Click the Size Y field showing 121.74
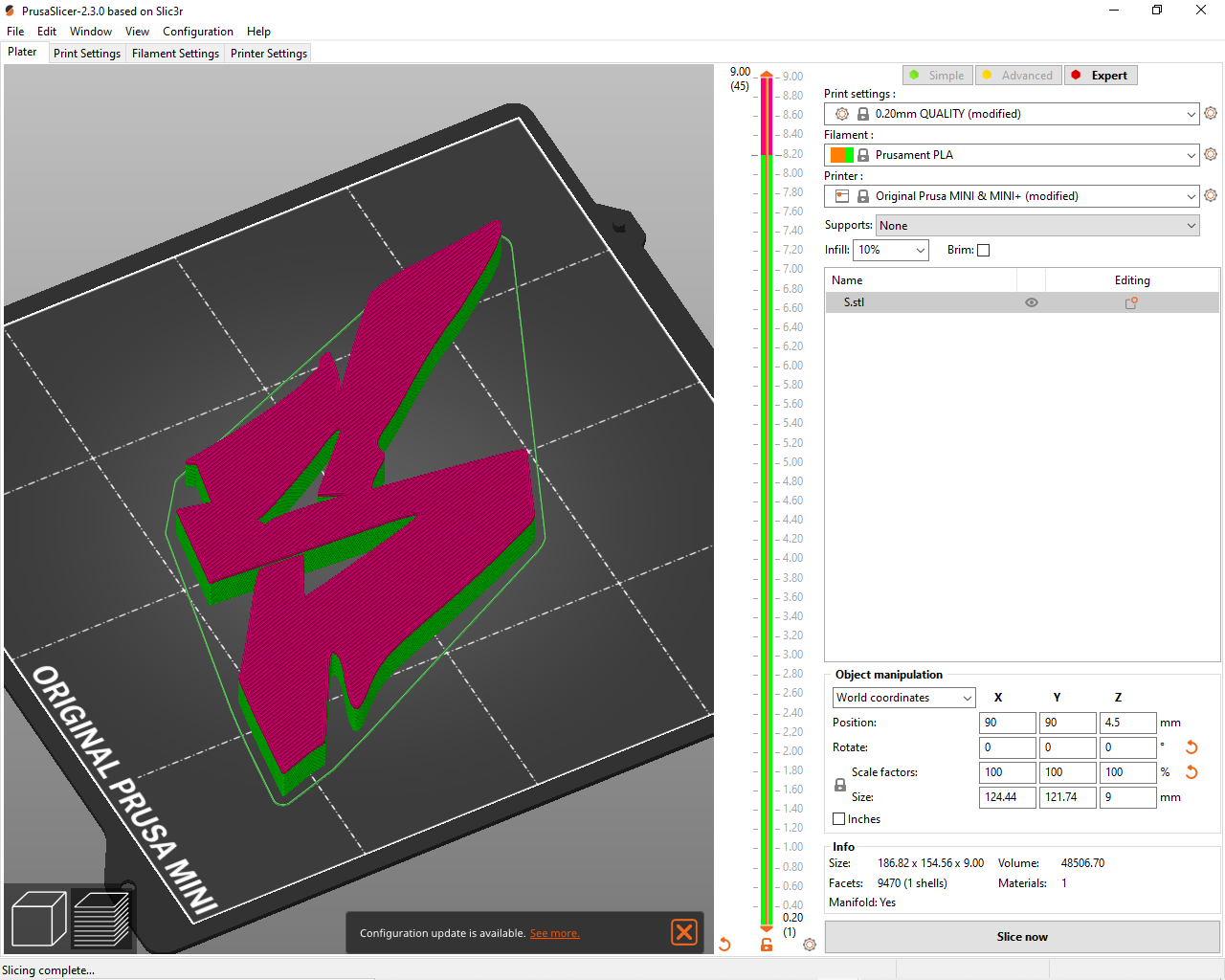1225x980 pixels. pos(1067,797)
